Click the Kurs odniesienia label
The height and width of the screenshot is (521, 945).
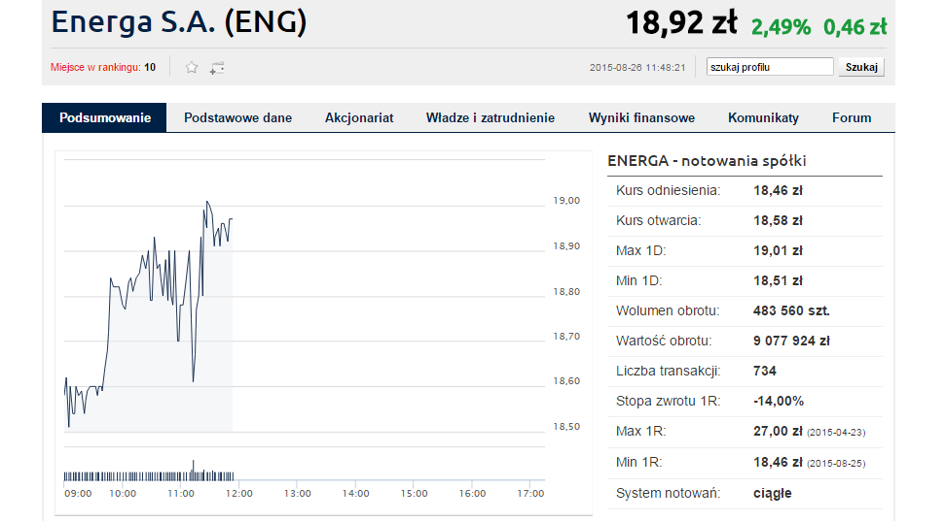[x=668, y=191]
